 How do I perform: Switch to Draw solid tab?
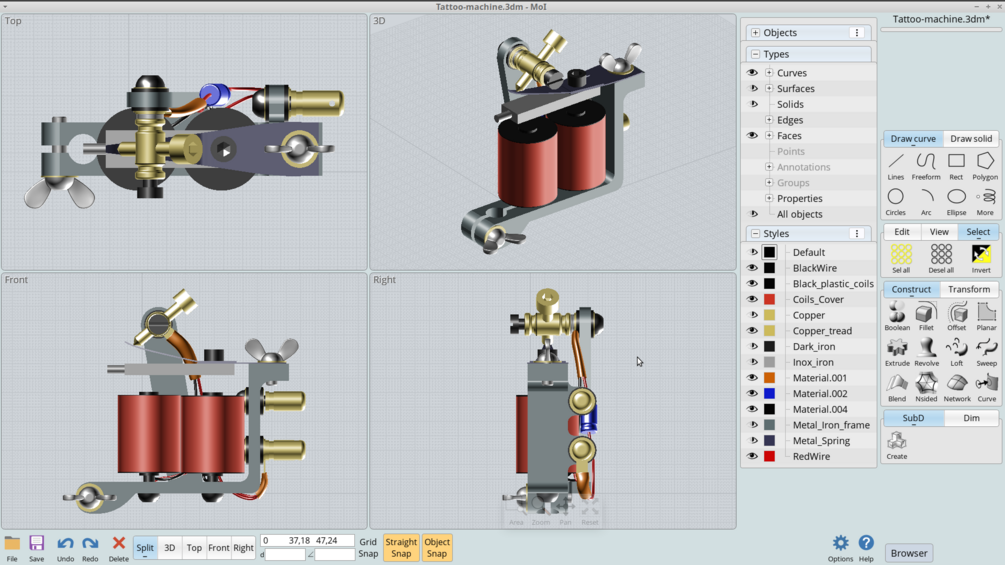pos(971,139)
